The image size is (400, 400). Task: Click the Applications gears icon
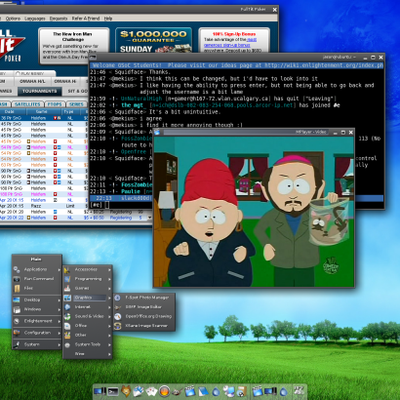[x=17, y=269]
